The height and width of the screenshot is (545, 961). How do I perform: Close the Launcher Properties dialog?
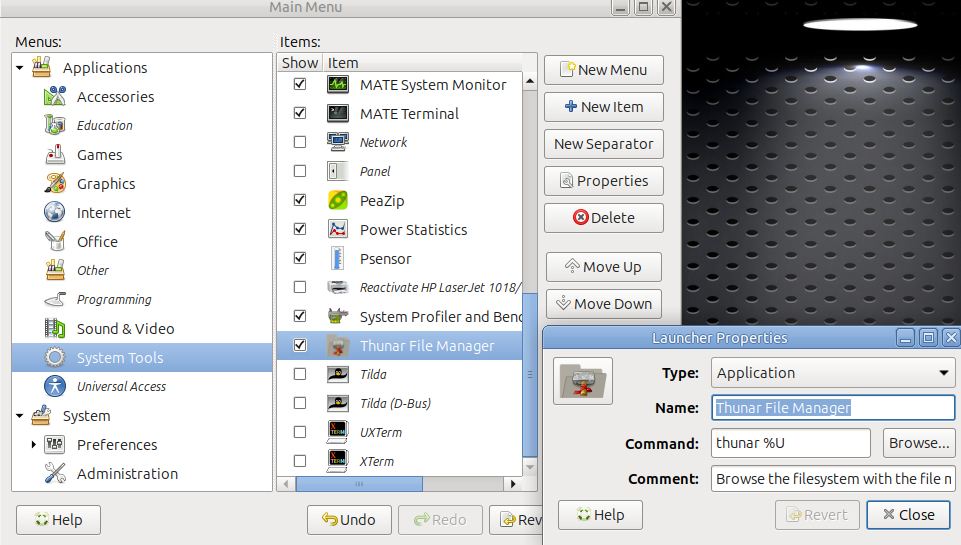click(908, 515)
